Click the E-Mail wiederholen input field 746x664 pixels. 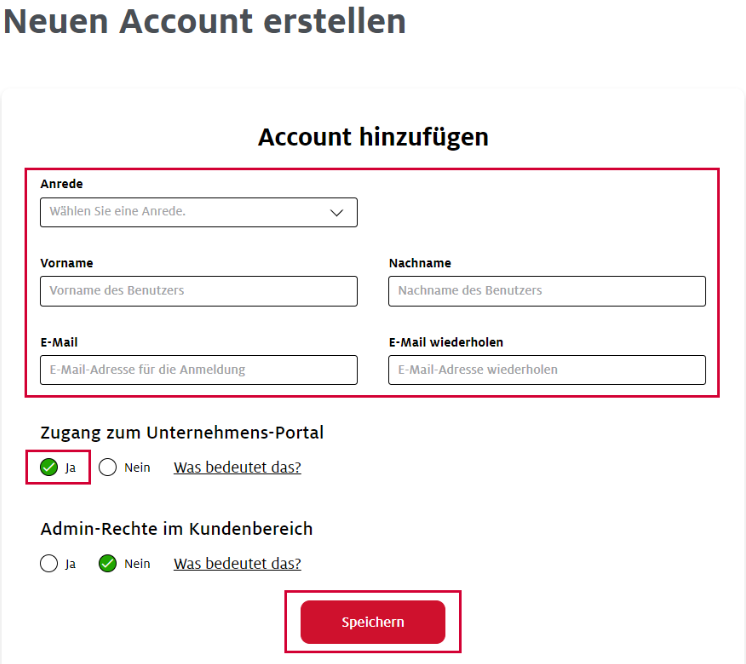[x=546, y=370]
